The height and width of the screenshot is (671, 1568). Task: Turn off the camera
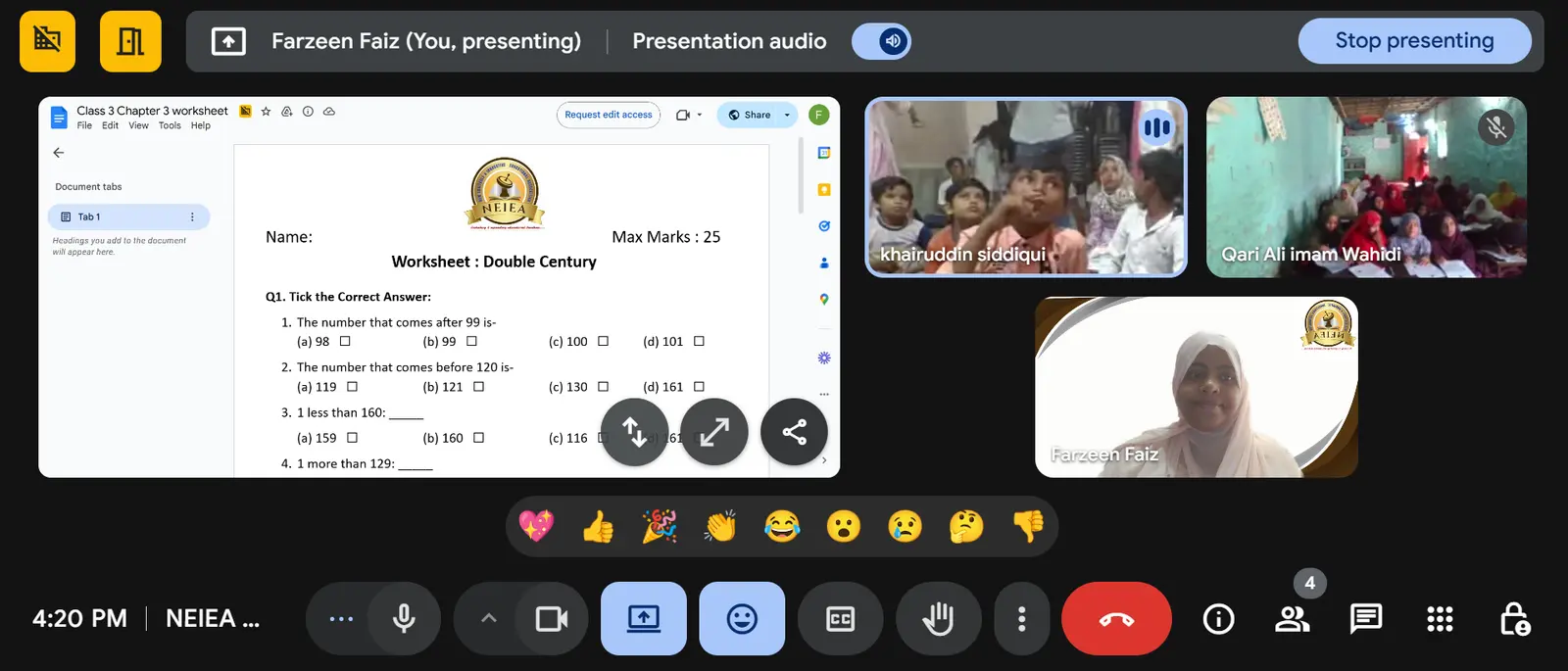pyautogui.click(x=552, y=618)
